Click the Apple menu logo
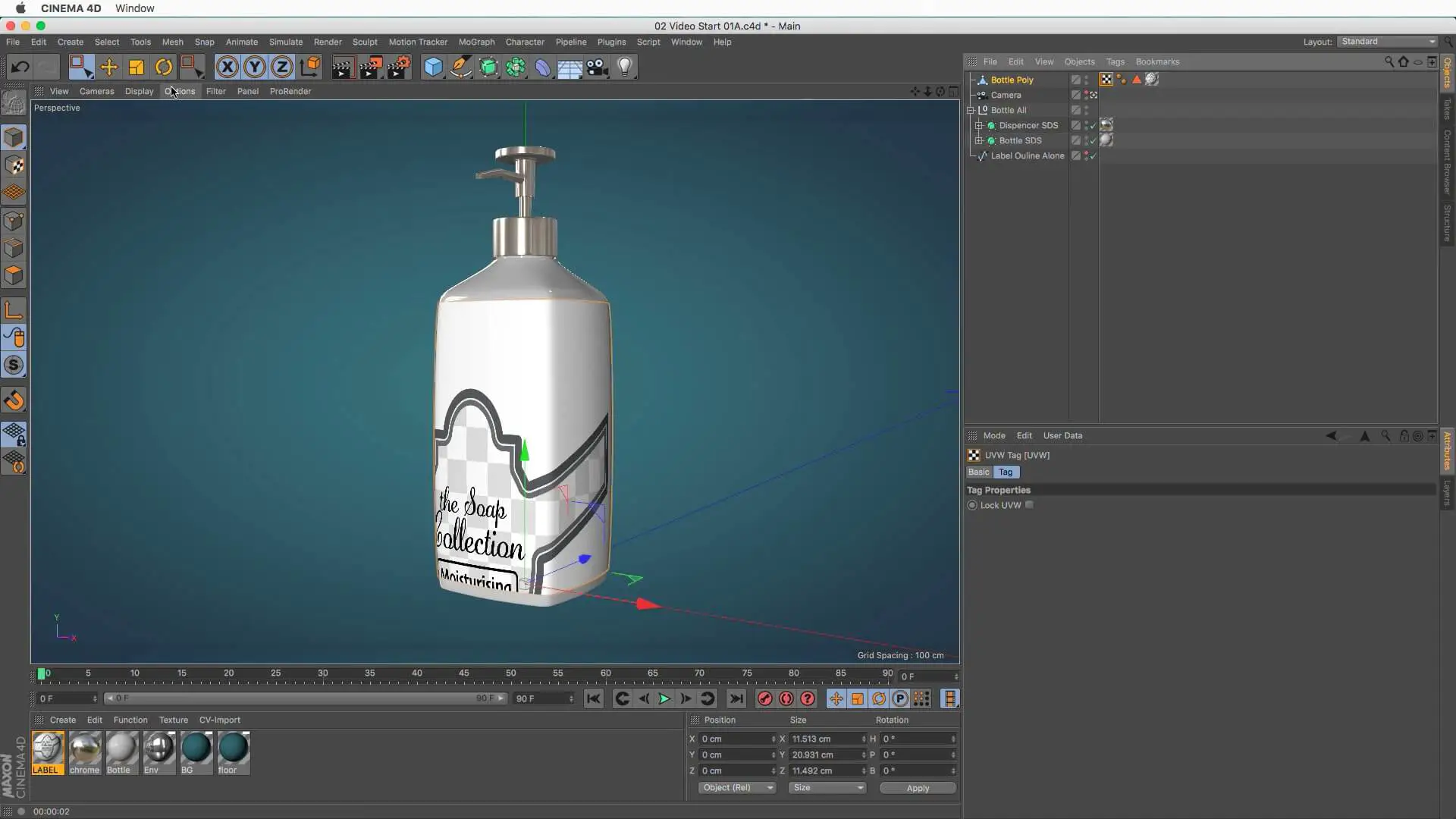 20,8
